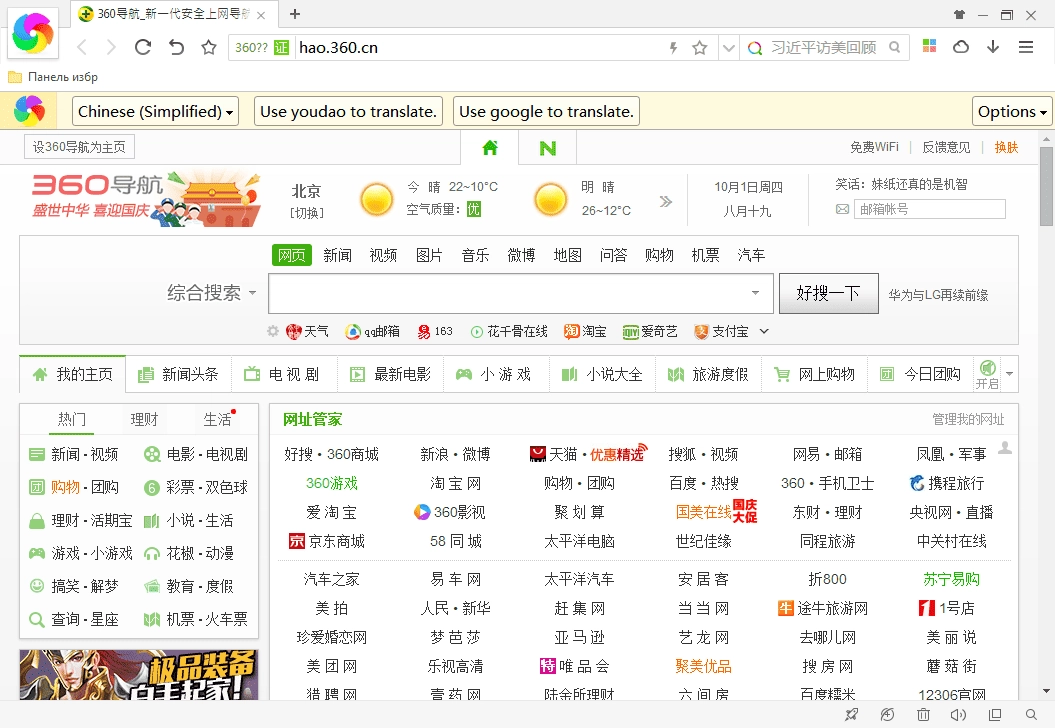Bookmark page with address bar star

click(700, 48)
